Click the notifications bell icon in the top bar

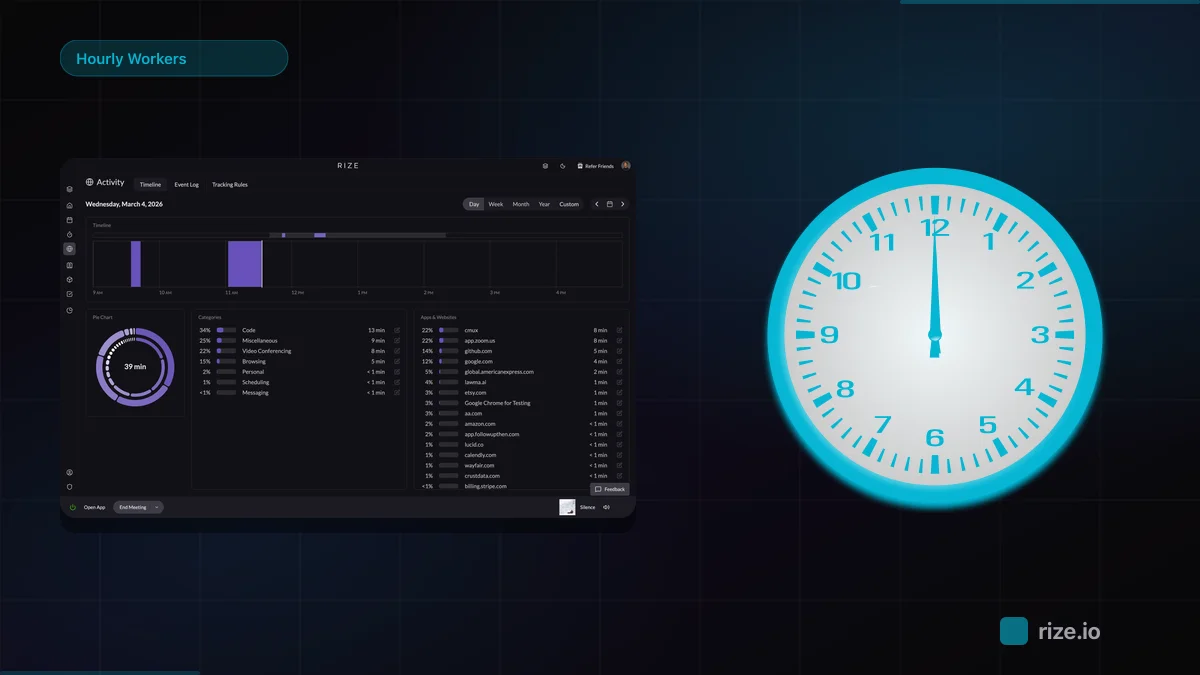pyautogui.click(x=545, y=166)
